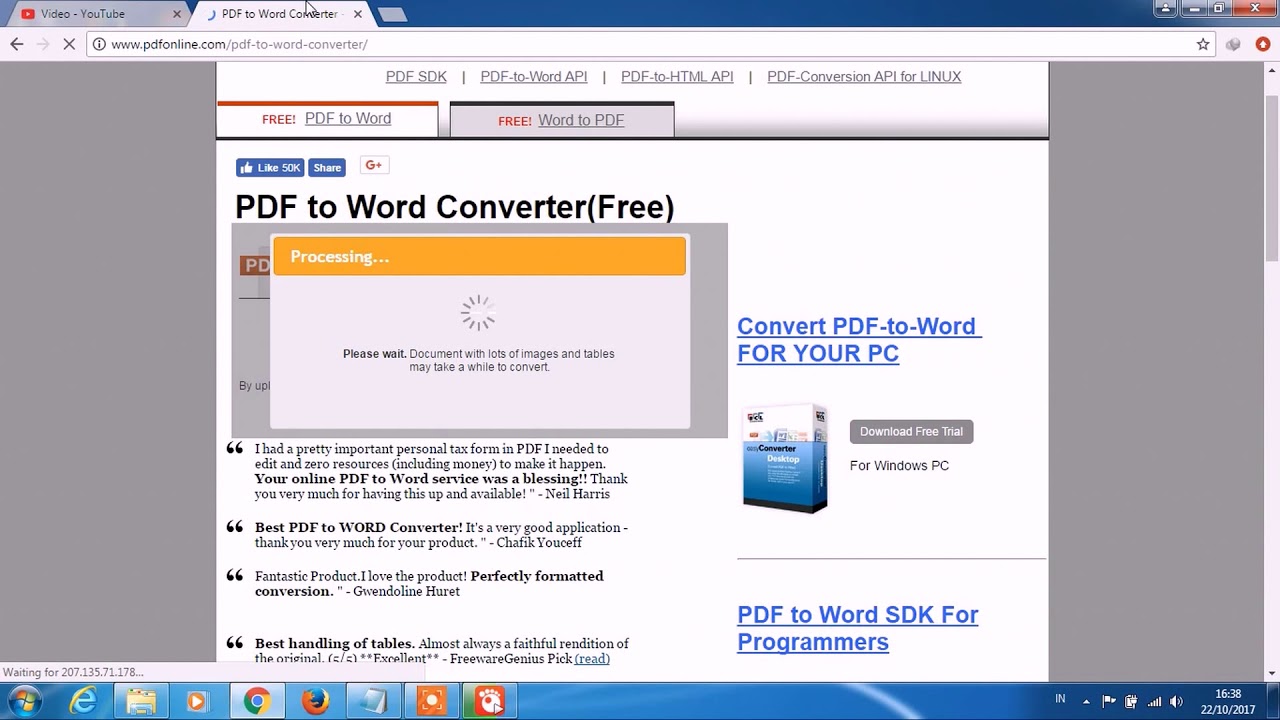Open the Action Center flag icon
Viewport: 1280px width, 720px height.
tap(1109, 702)
